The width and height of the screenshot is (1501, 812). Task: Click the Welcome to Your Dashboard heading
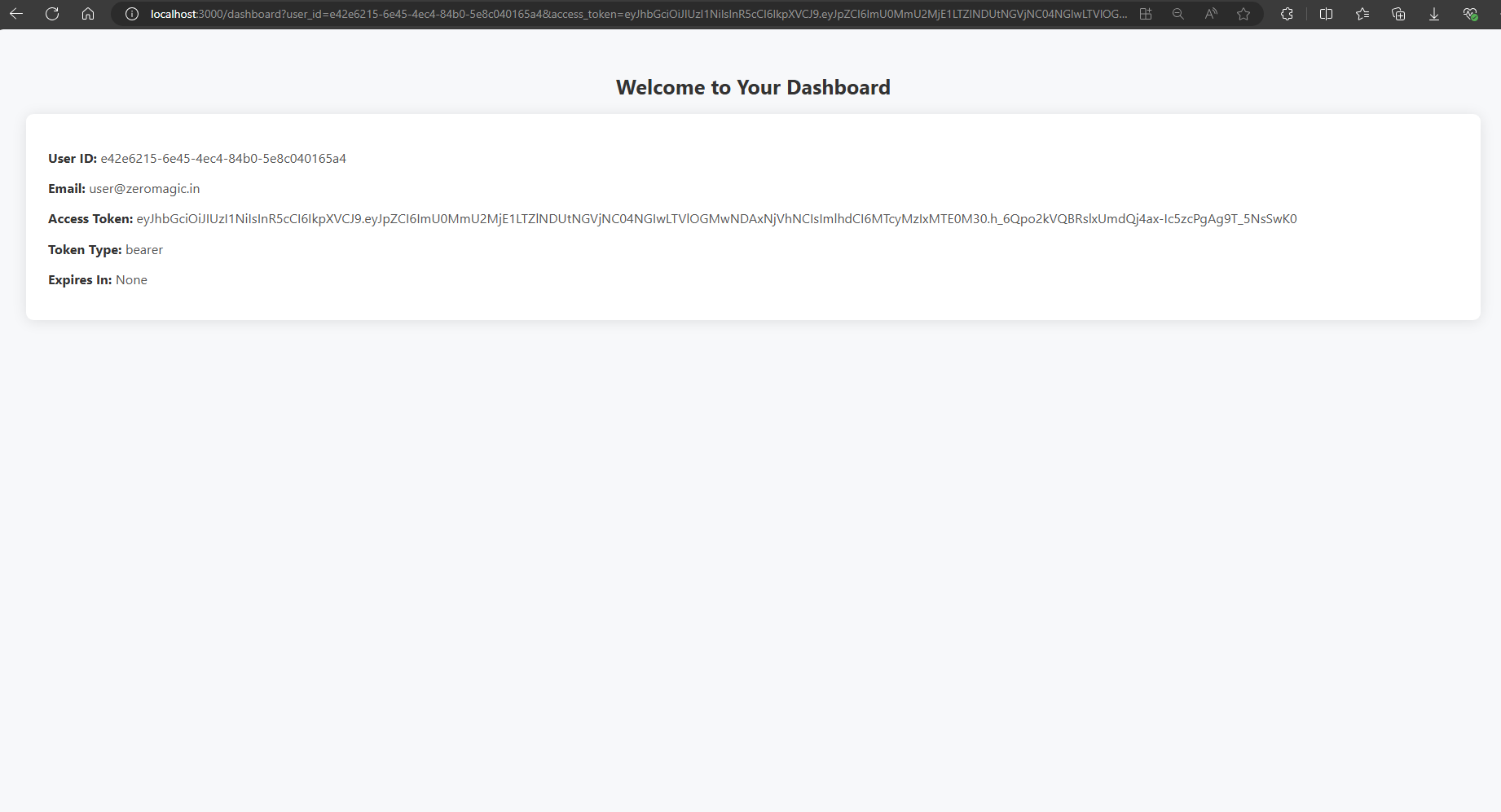click(x=752, y=87)
